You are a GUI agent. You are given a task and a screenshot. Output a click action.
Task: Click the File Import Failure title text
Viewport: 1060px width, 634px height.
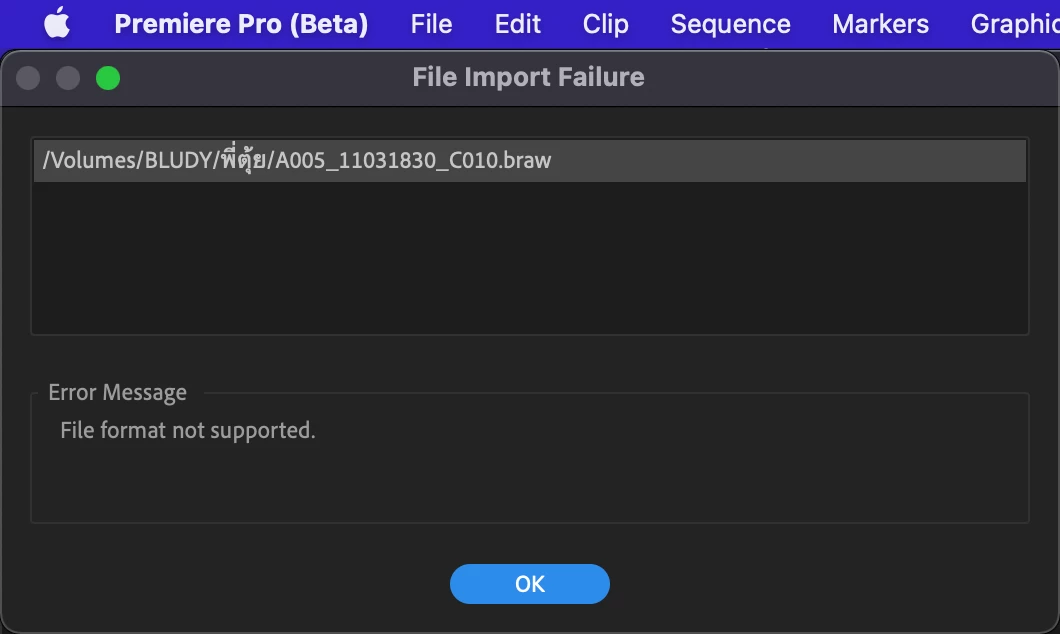click(x=529, y=77)
